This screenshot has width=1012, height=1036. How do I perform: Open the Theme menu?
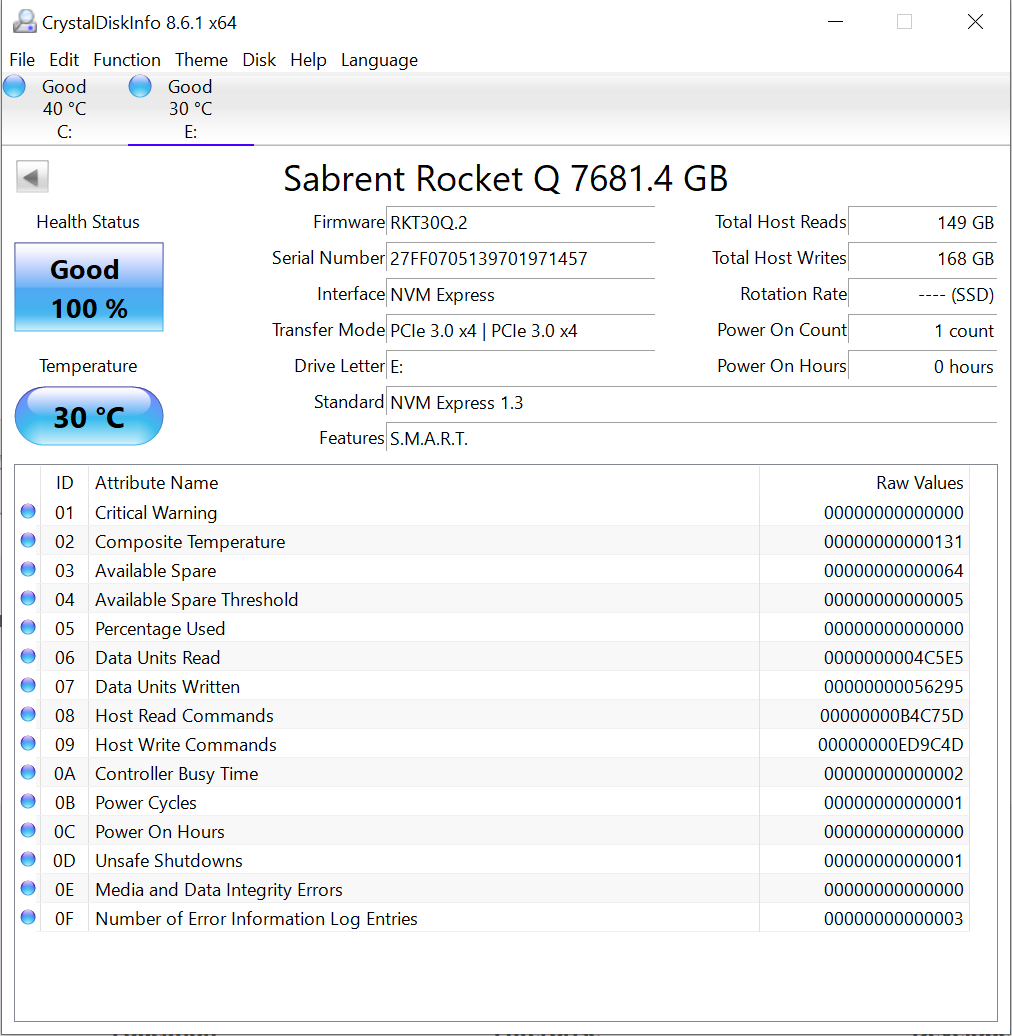point(201,60)
